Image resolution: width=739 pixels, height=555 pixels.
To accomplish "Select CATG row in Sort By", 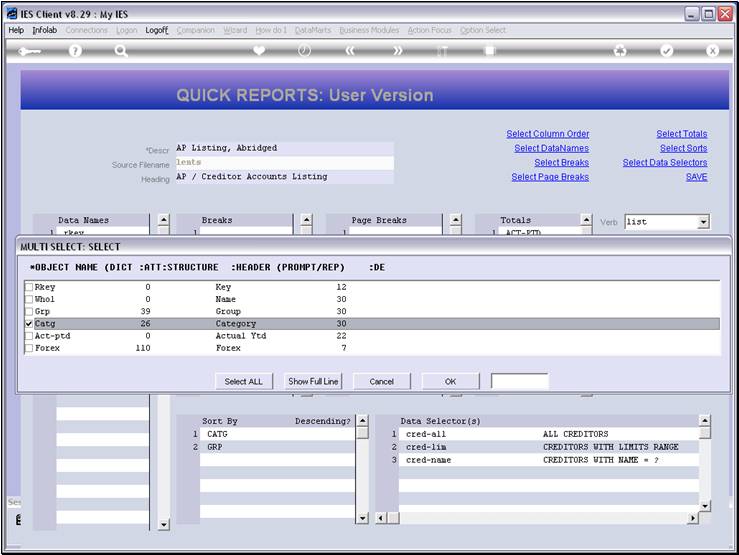I will pos(277,434).
